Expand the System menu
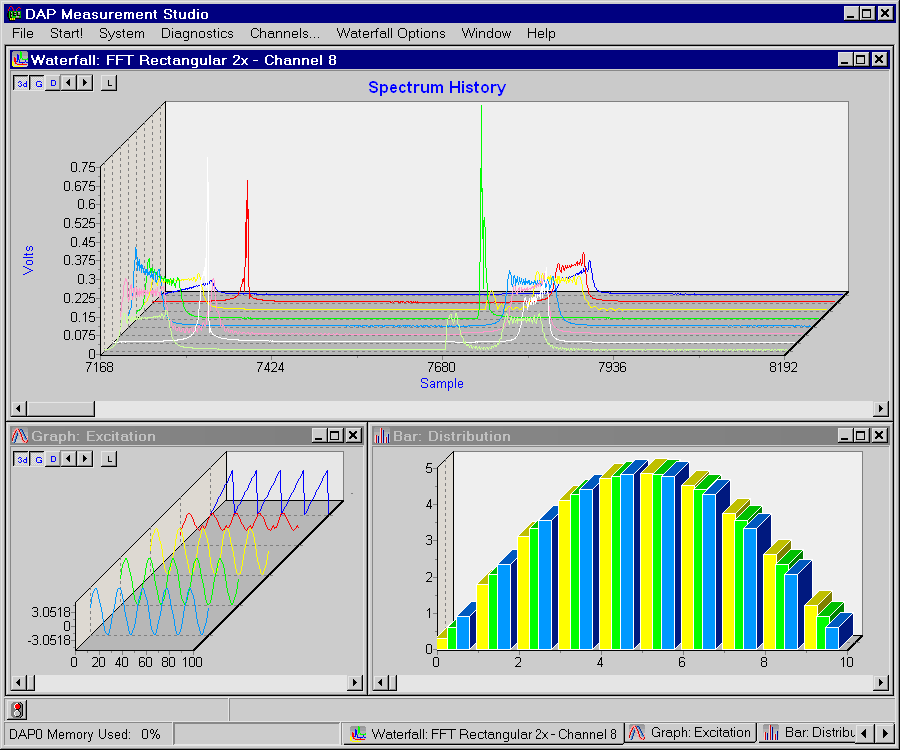Image resolution: width=900 pixels, height=750 pixels. point(121,33)
